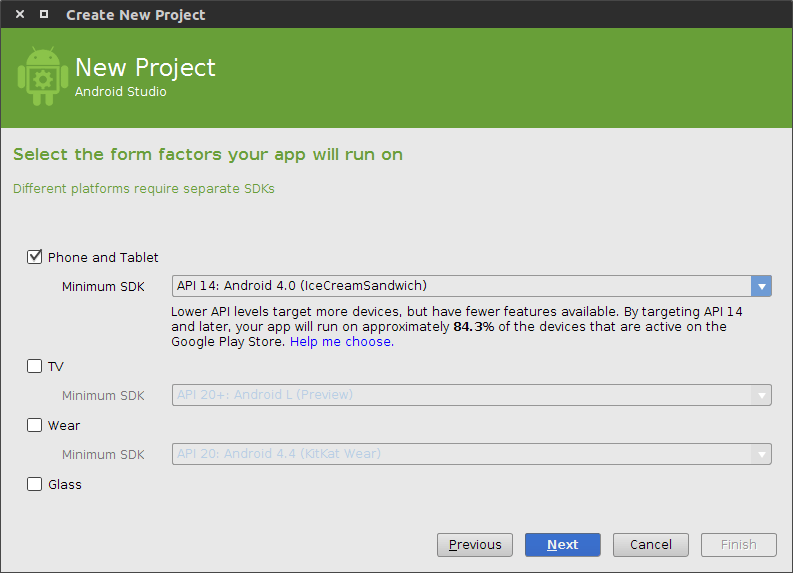Click the 'New Project' header title
Screen dimensions: 793x573
145,67
